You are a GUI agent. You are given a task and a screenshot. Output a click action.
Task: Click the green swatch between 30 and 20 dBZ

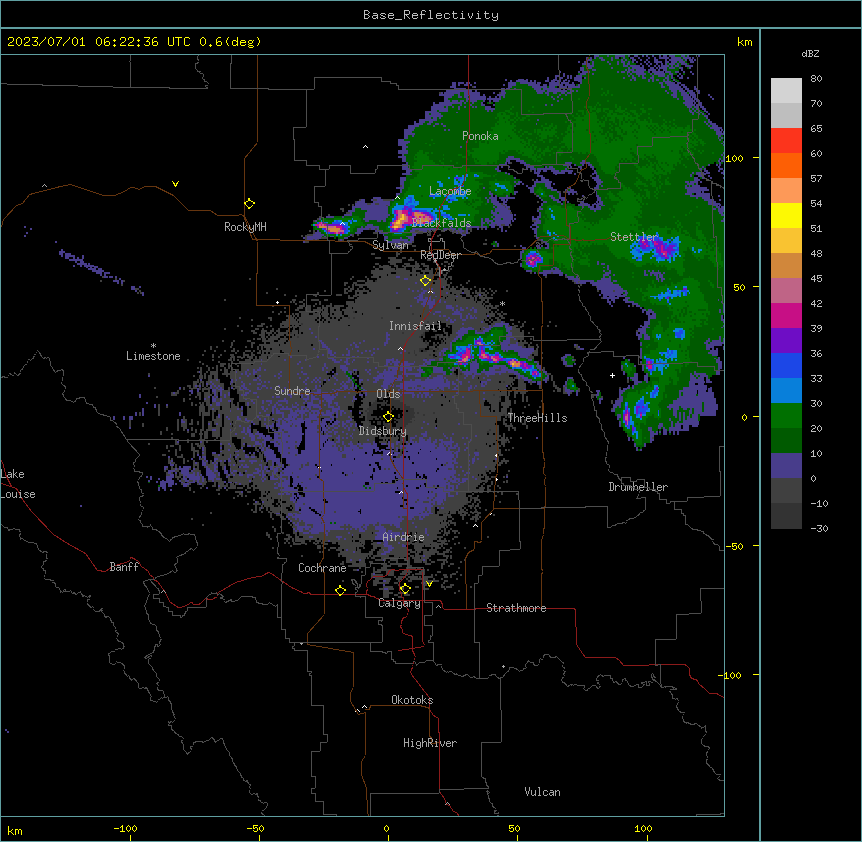[x=786, y=416]
